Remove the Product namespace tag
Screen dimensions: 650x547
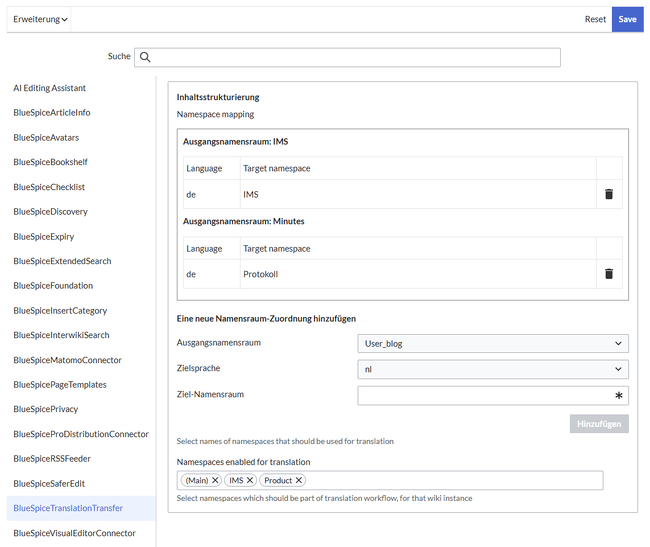(299, 481)
